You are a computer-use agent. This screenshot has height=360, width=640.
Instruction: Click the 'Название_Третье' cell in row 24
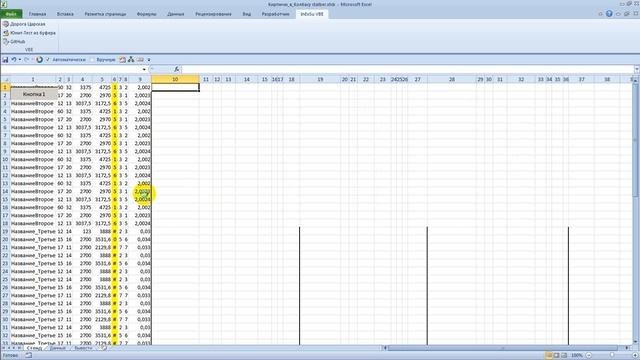(33, 271)
